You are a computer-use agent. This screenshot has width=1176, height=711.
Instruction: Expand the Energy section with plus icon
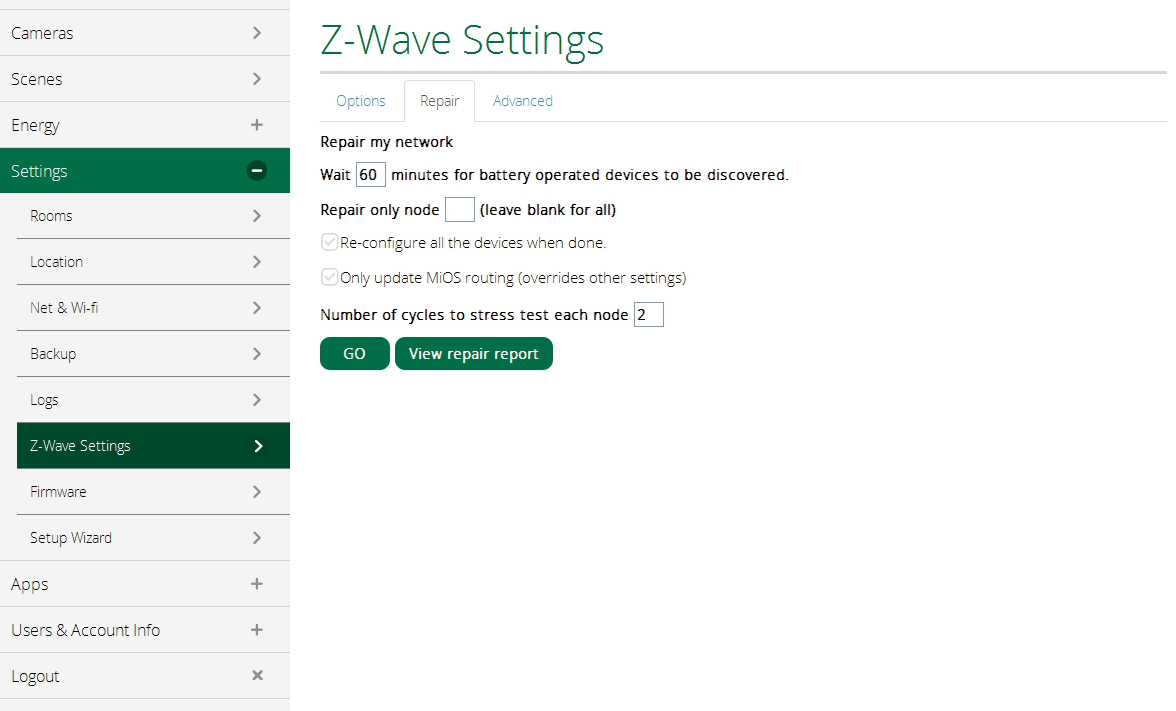tap(257, 125)
